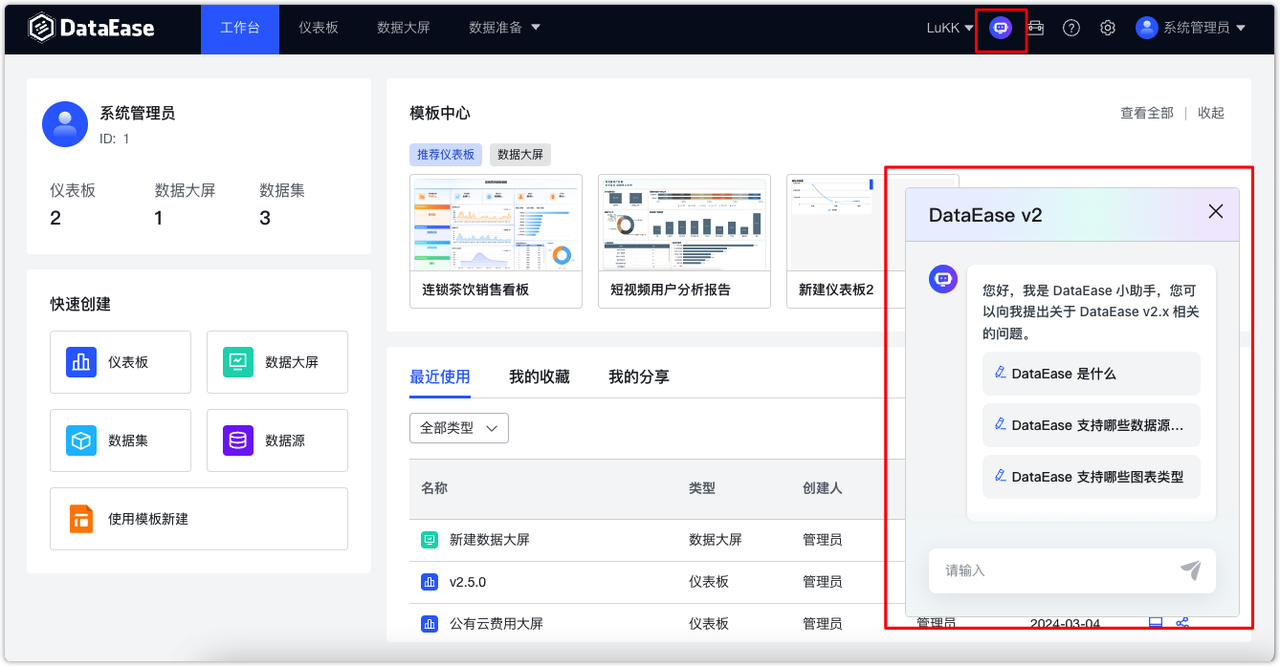Screen dimensions: 1280x666
Task: Open the help question mark icon
Action: 1071,27
